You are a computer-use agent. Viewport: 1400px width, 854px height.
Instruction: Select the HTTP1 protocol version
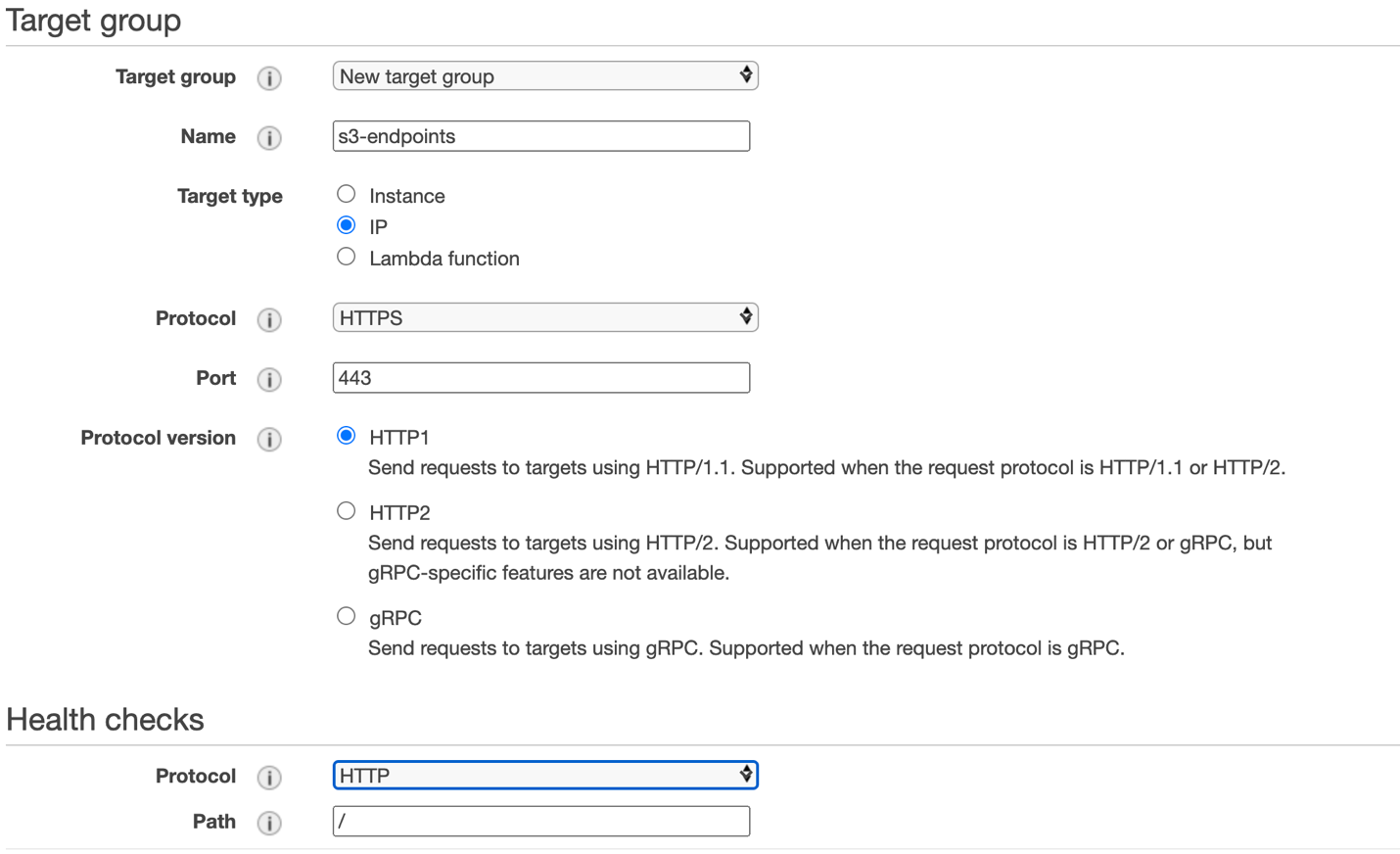coord(346,435)
